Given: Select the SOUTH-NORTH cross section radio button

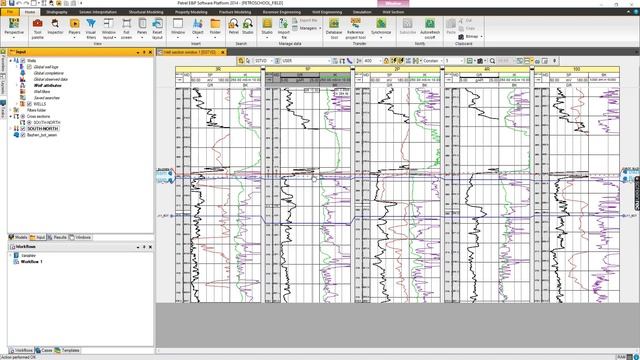Looking at the screenshot, I should [x=29, y=122].
